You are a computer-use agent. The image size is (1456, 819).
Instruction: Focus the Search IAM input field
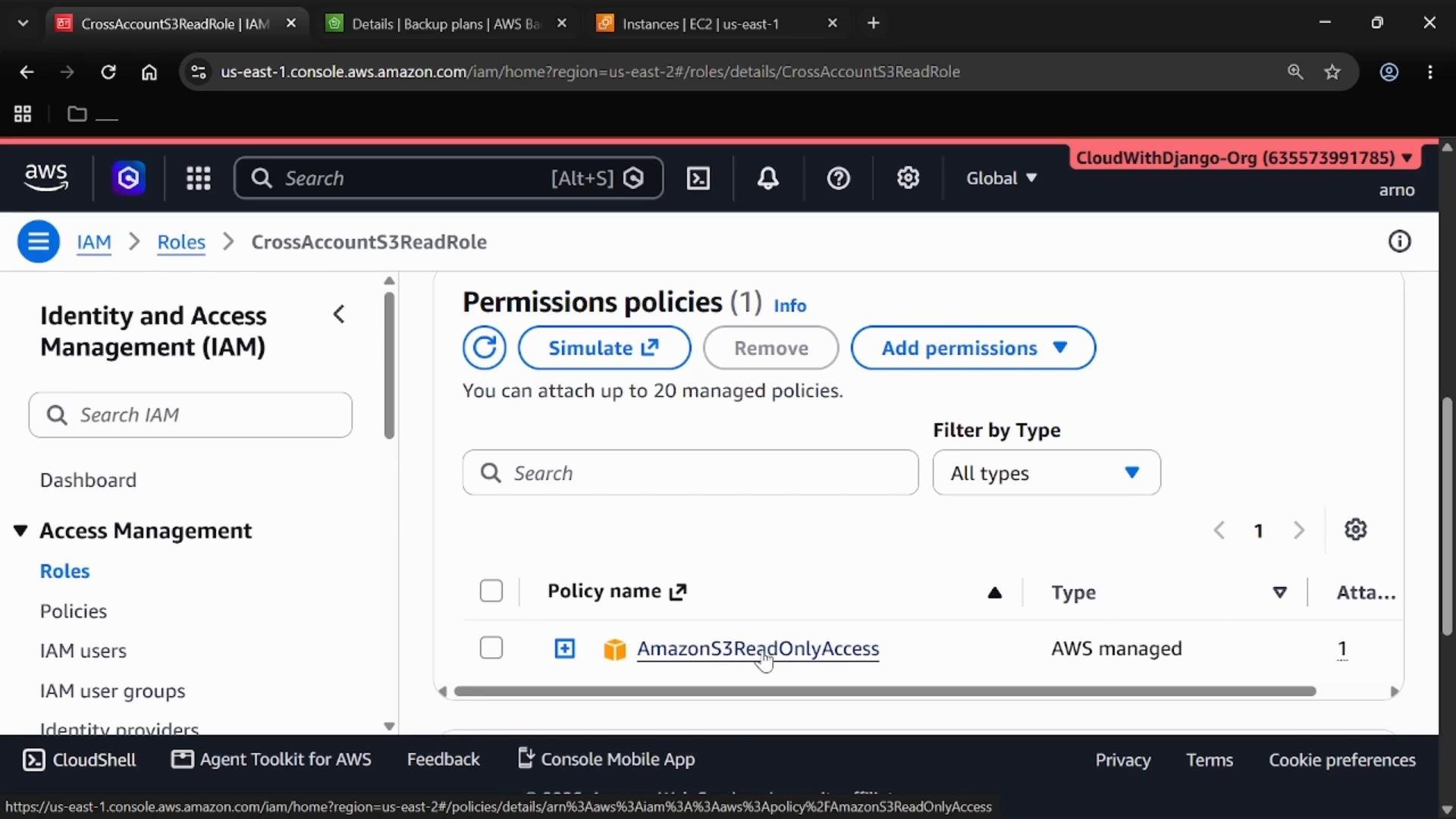190,415
